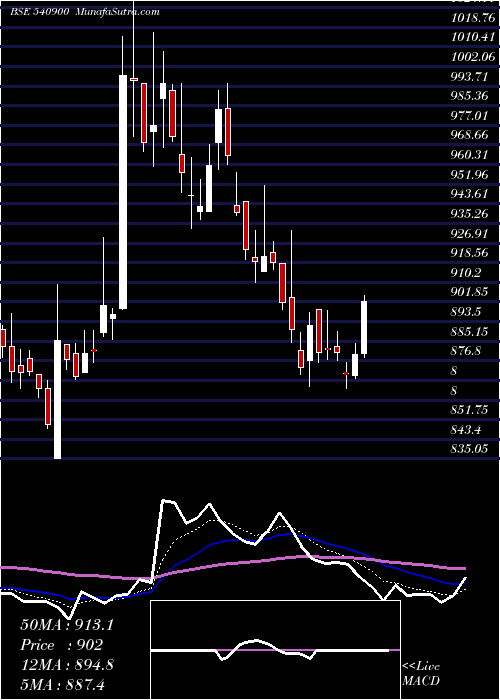This screenshot has height=700, width=500.
Task: Click the 843.4 price axis label
Action: pos(466,429)
